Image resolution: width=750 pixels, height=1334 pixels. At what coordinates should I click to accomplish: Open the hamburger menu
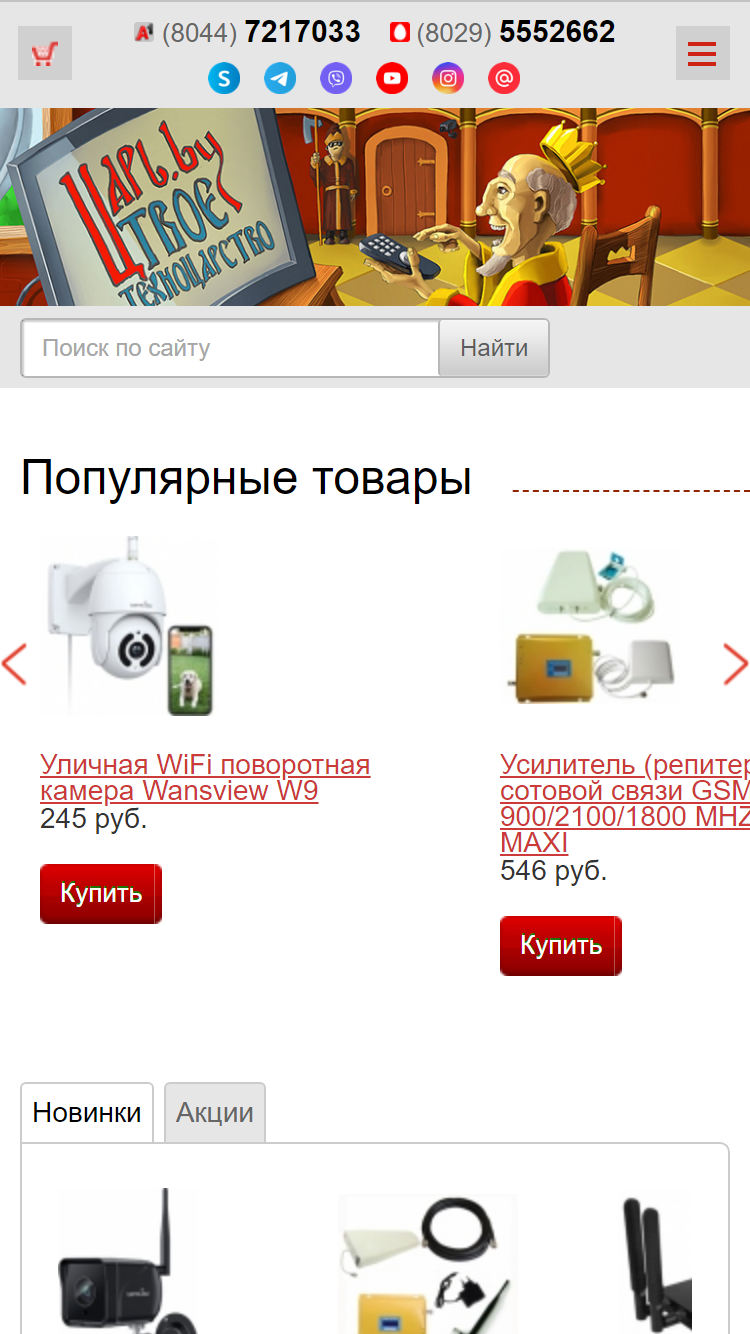pyautogui.click(x=703, y=53)
